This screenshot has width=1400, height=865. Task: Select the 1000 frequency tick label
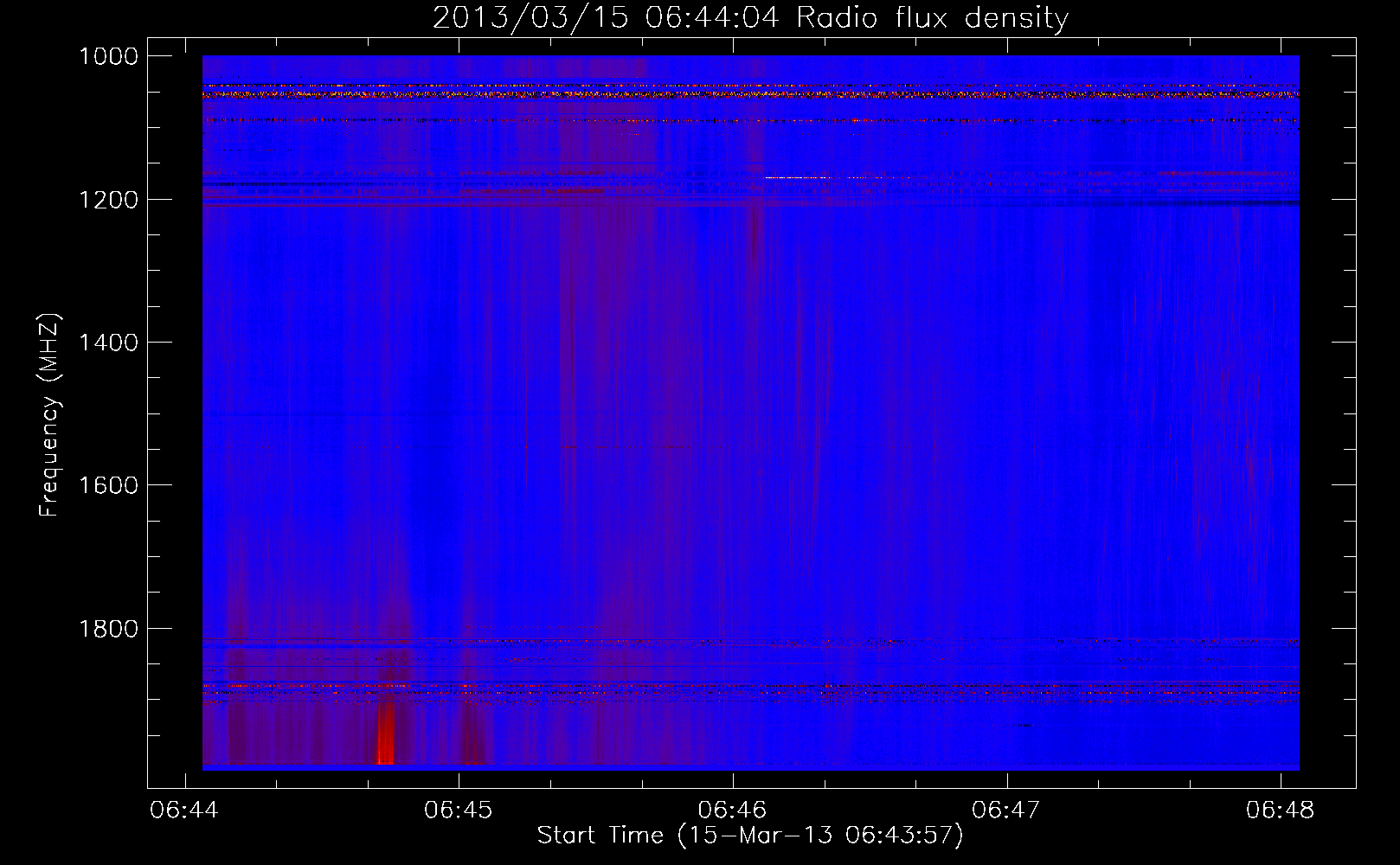coord(108,56)
